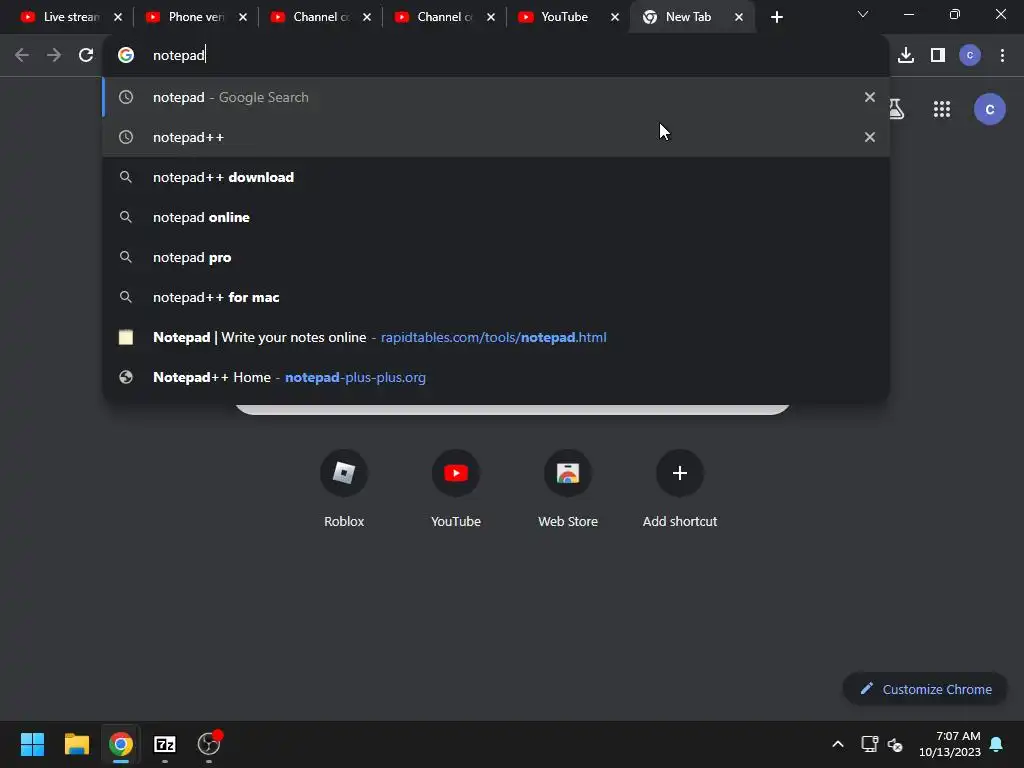
Task: Open the clock and date display
Action: [x=950, y=744]
